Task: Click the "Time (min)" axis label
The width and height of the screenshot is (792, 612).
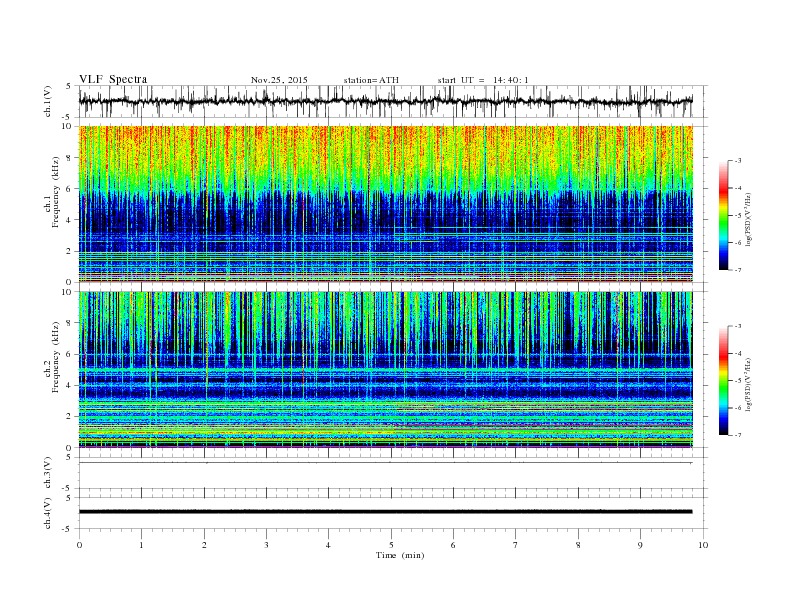Action: click(x=400, y=555)
